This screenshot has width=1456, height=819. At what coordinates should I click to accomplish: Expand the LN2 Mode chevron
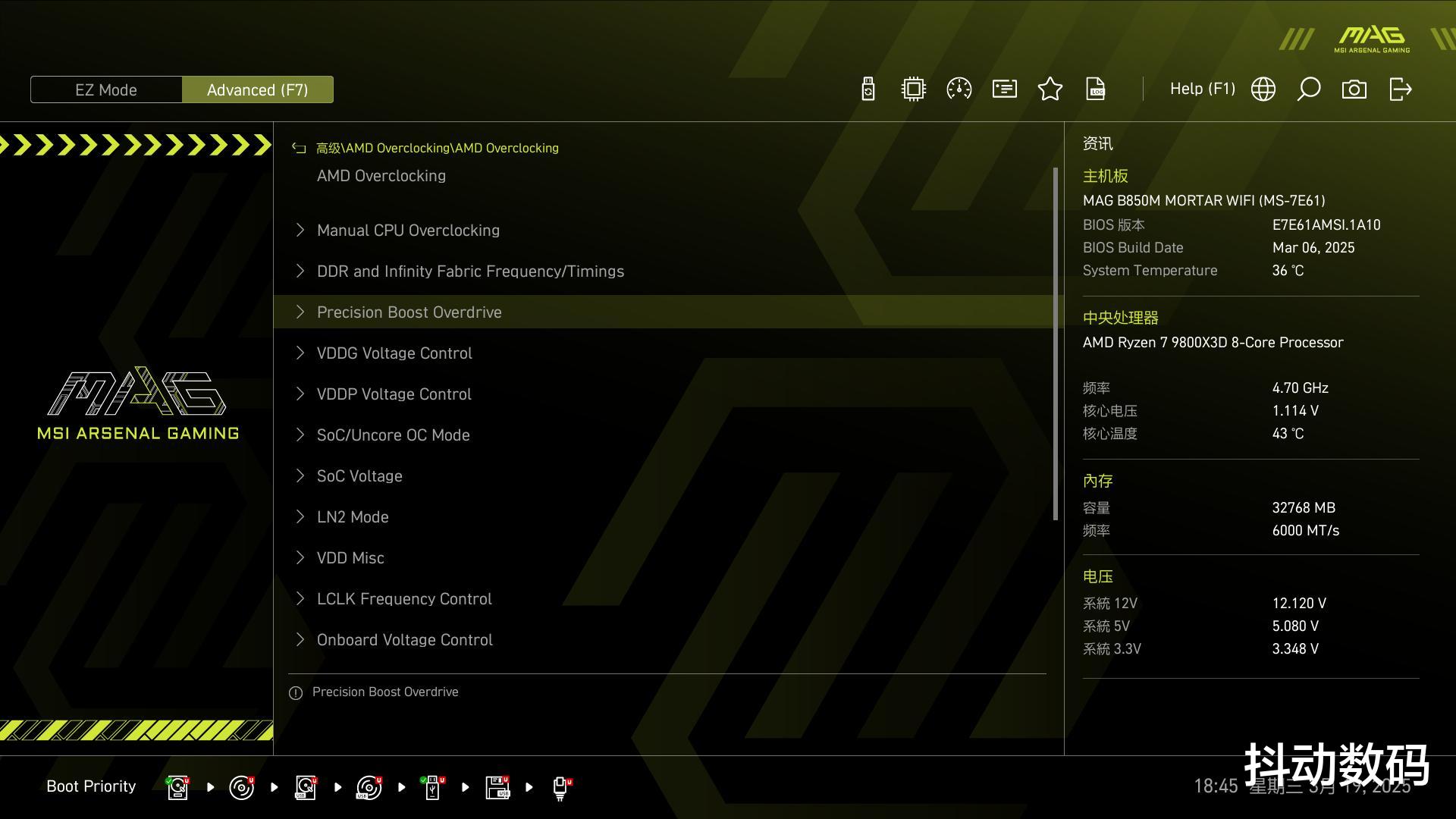coord(300,516)
